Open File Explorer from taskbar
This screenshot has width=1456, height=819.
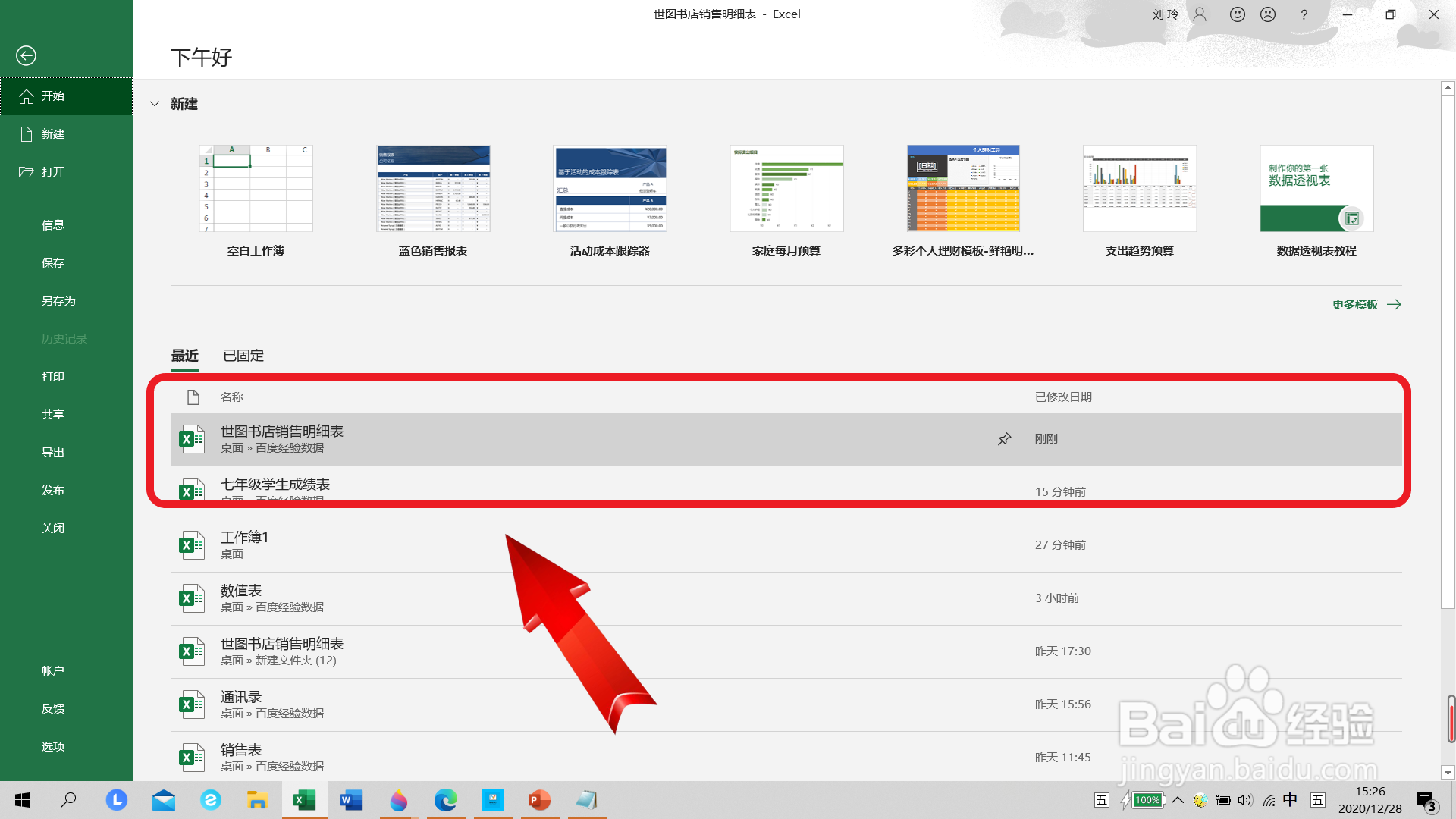tap(258, 800)
